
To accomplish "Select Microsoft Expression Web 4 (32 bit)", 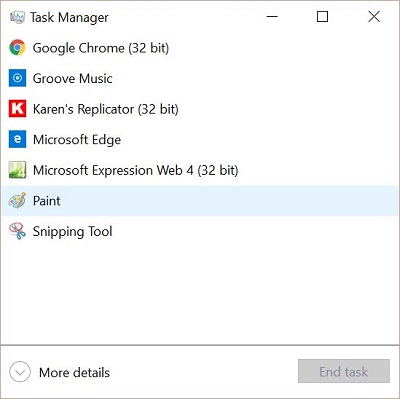I will click(200, 170).
